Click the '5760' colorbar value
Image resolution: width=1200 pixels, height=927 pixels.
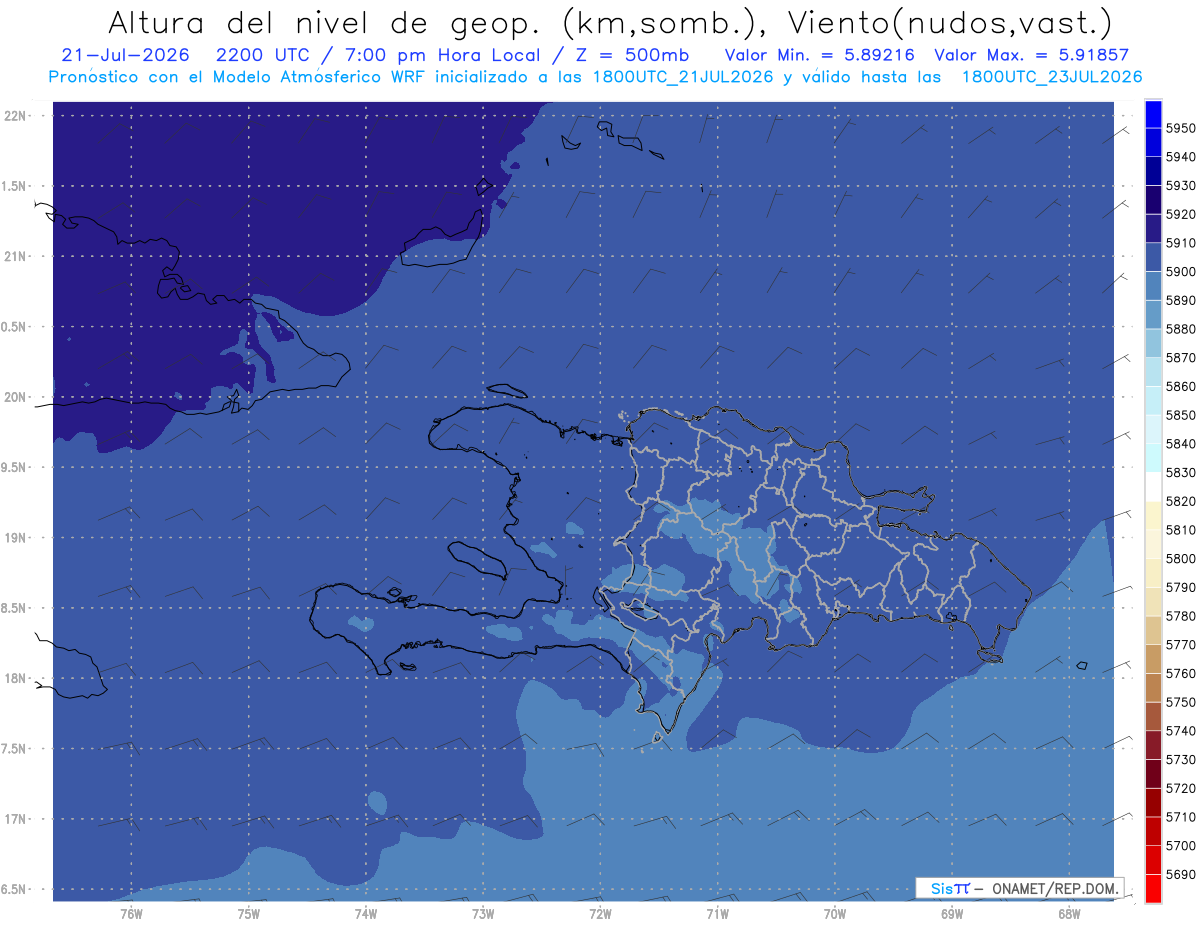pyautogui.click(x=1181, y=673)
